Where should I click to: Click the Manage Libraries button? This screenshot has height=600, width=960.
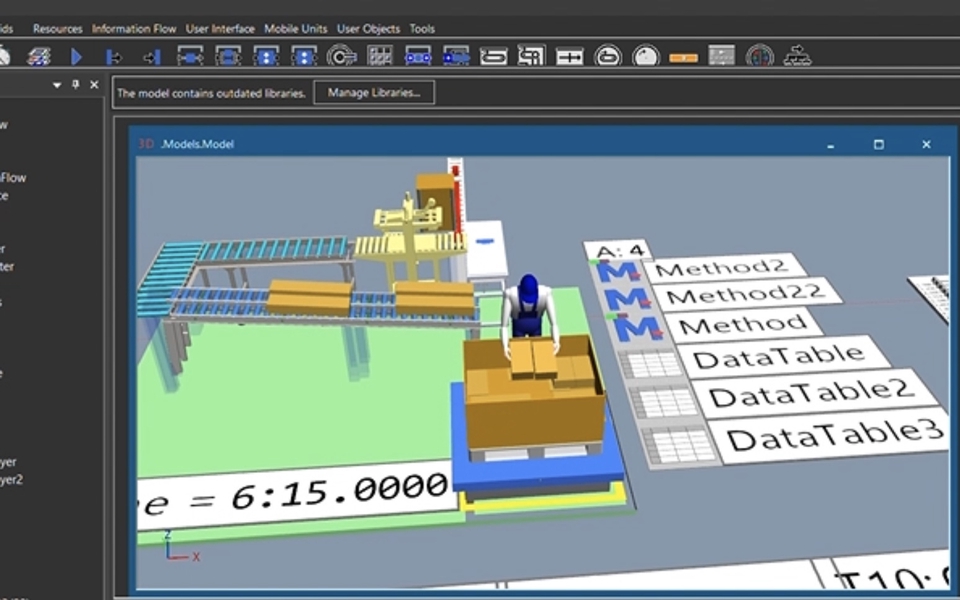click(374, 93)
